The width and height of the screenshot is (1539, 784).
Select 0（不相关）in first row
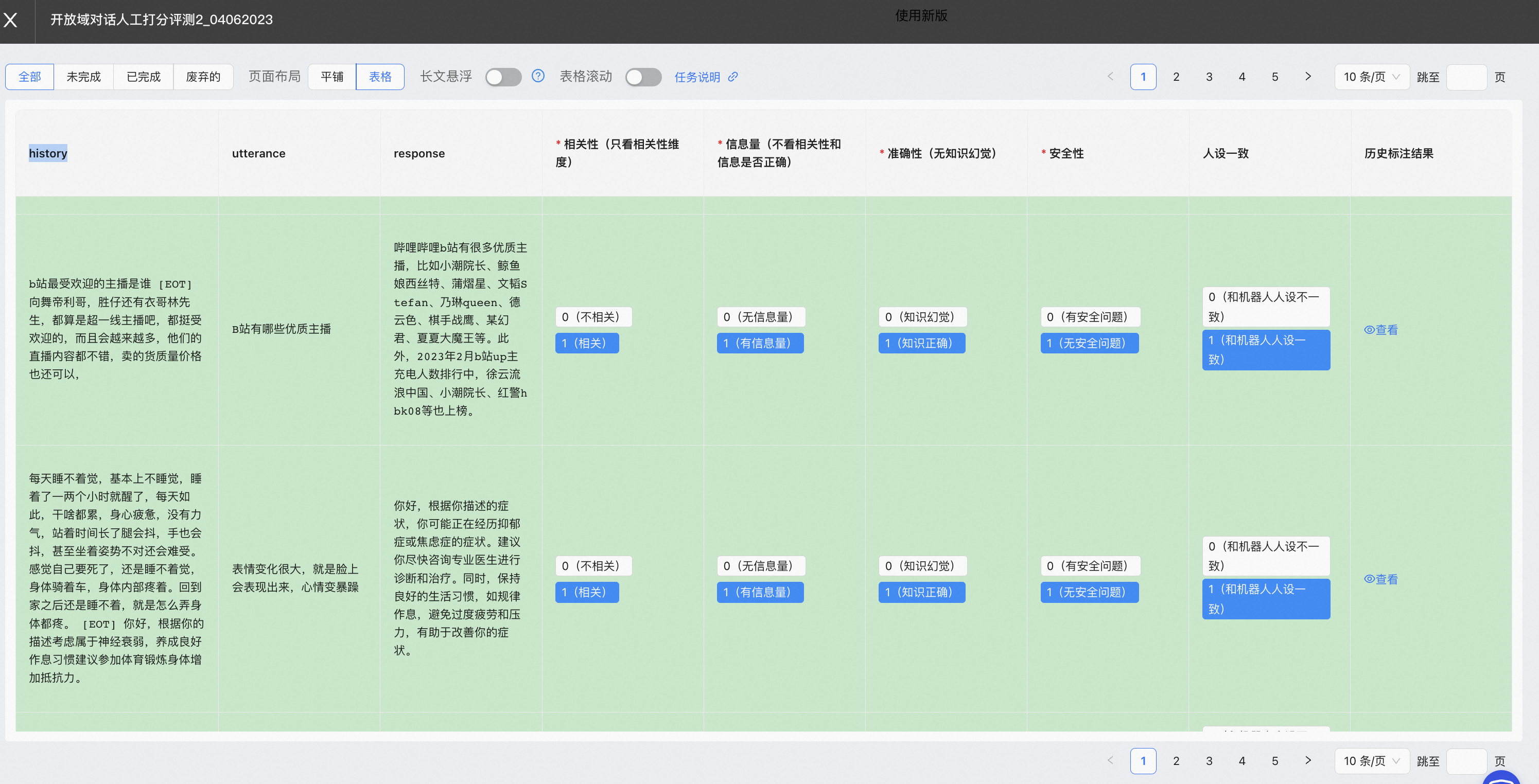[592, 316]
